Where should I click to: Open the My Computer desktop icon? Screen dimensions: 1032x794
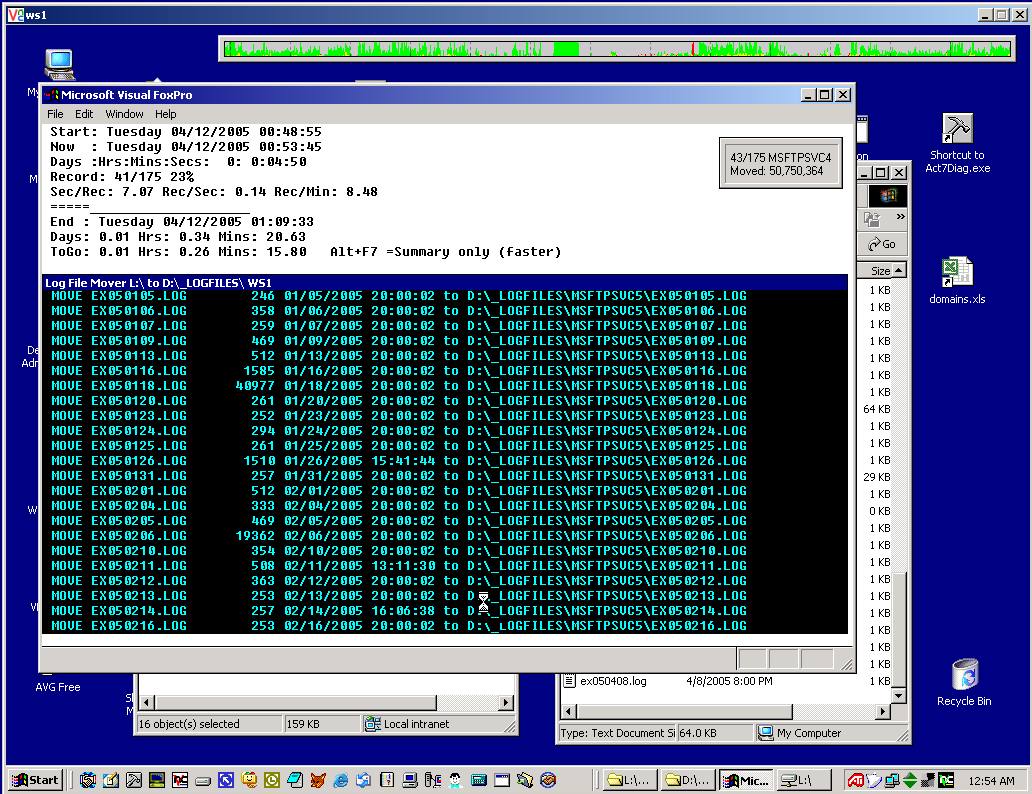tap(59, 65)
